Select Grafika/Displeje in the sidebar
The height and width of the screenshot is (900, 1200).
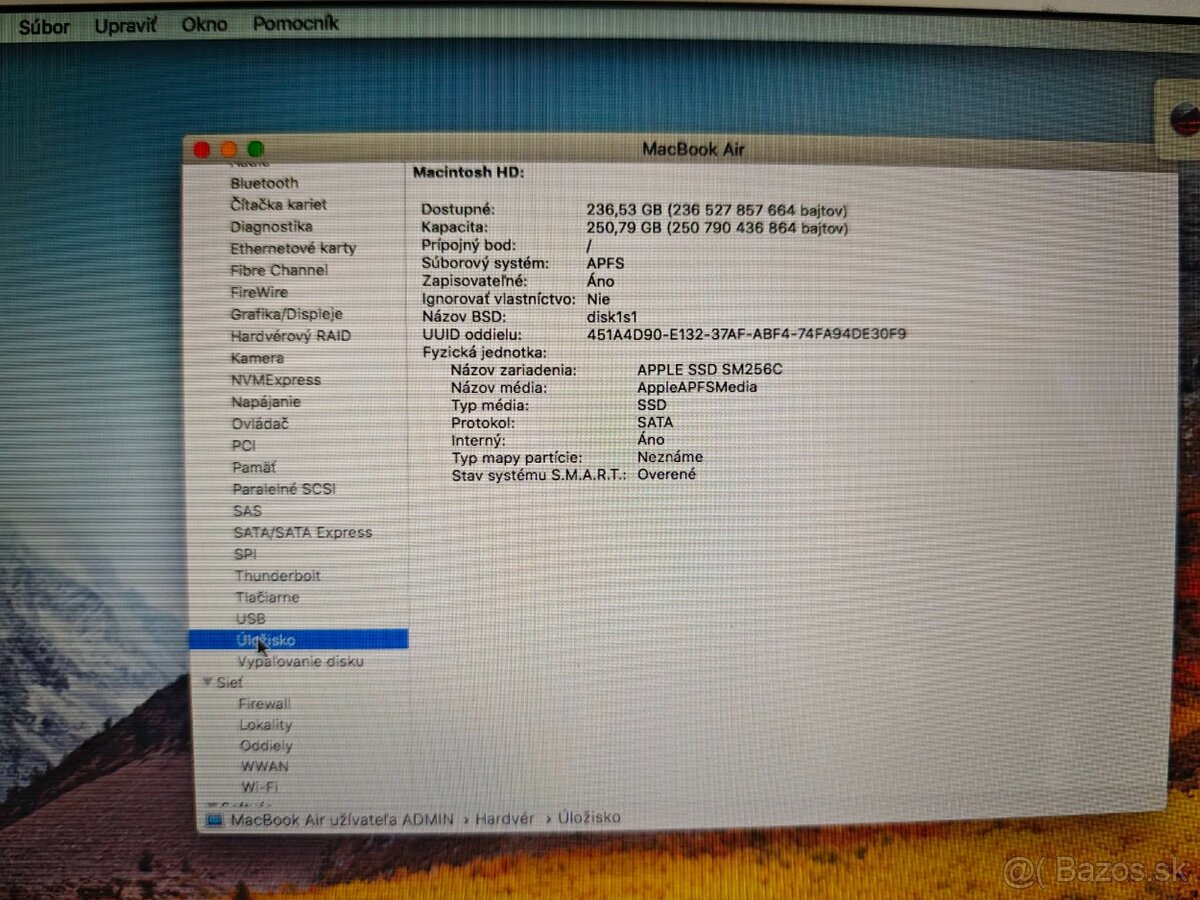click(286, 314)
